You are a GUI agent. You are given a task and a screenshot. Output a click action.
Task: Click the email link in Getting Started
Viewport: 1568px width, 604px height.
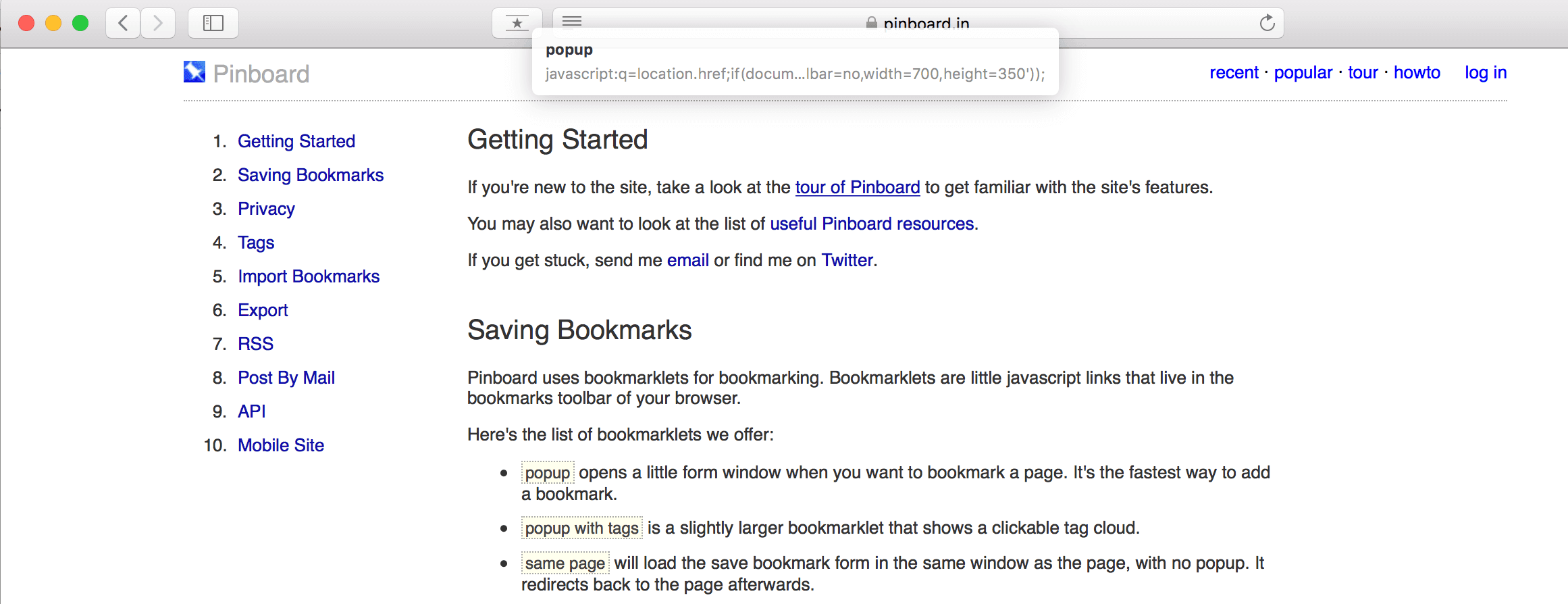pos(688,260)
